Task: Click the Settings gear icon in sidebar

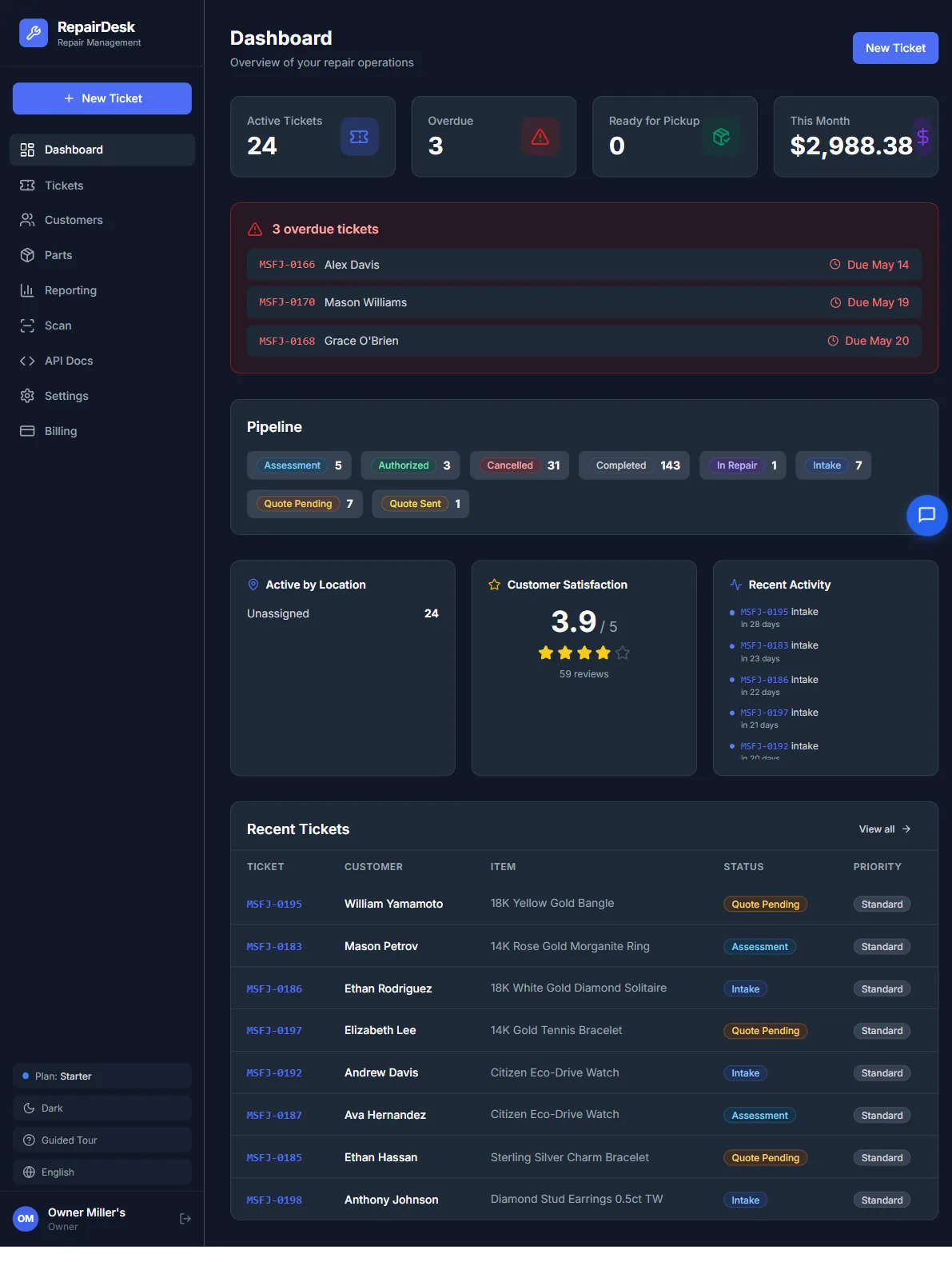Action: (27, 396)
